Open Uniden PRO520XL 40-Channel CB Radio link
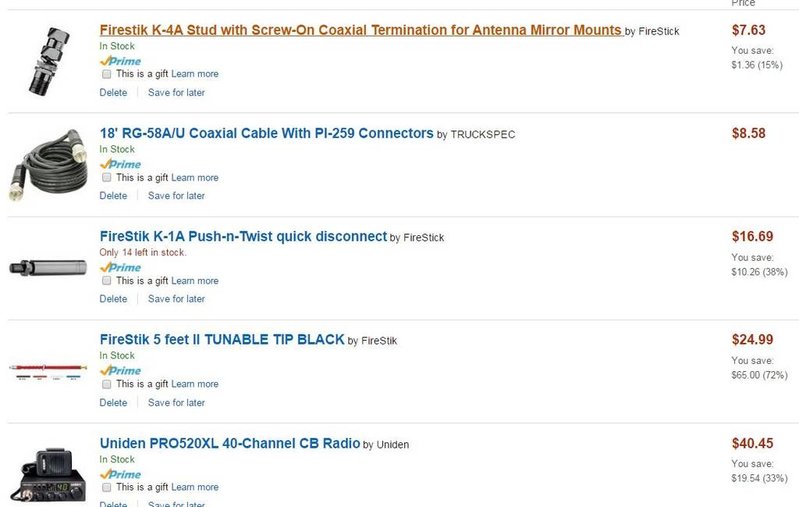799x507 pixels. [230, 443]
